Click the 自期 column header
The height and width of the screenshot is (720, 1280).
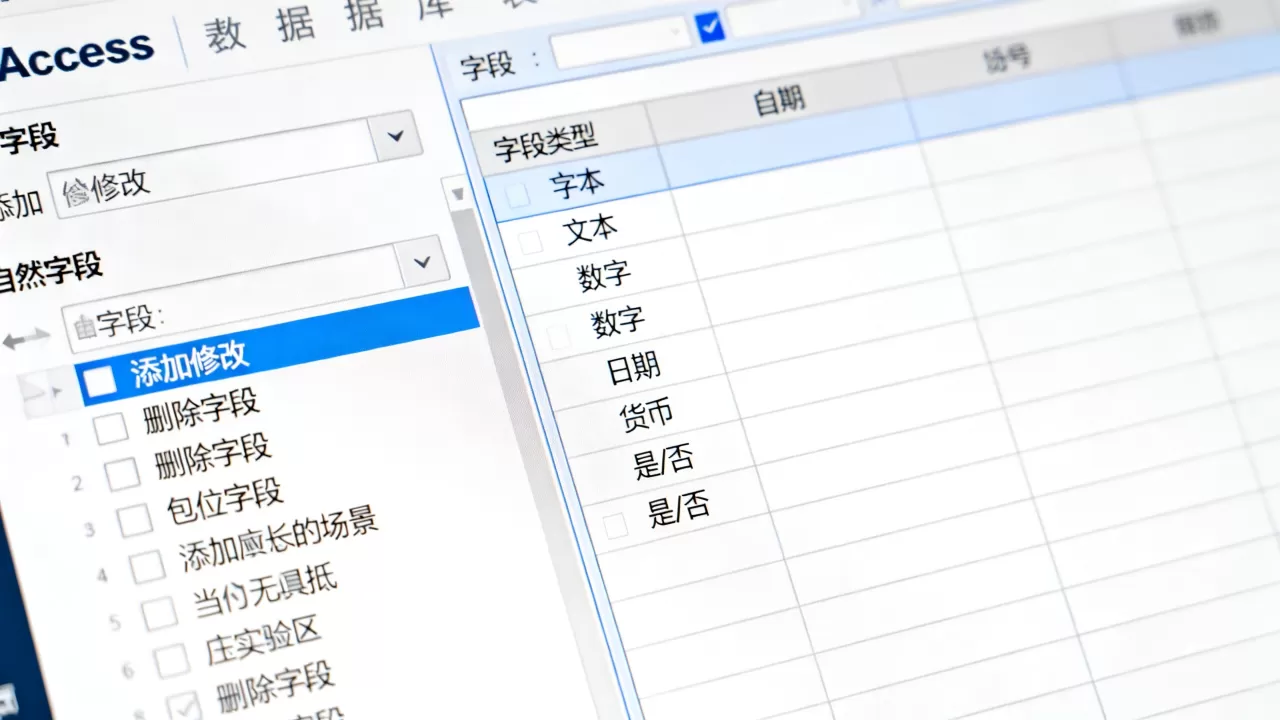click(778, 100)
